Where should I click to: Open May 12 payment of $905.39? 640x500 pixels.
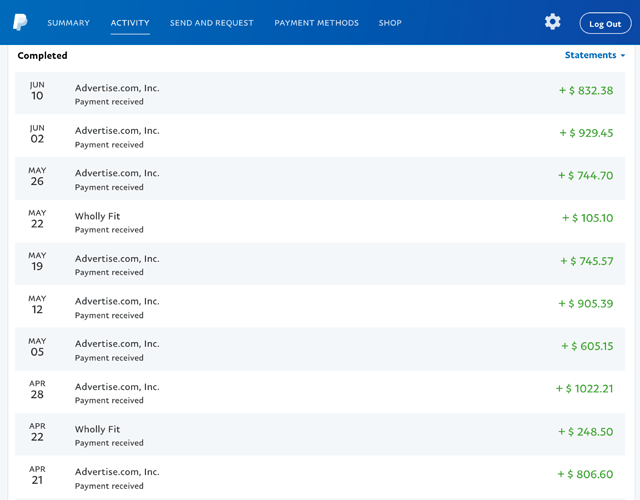coord(320,307)
